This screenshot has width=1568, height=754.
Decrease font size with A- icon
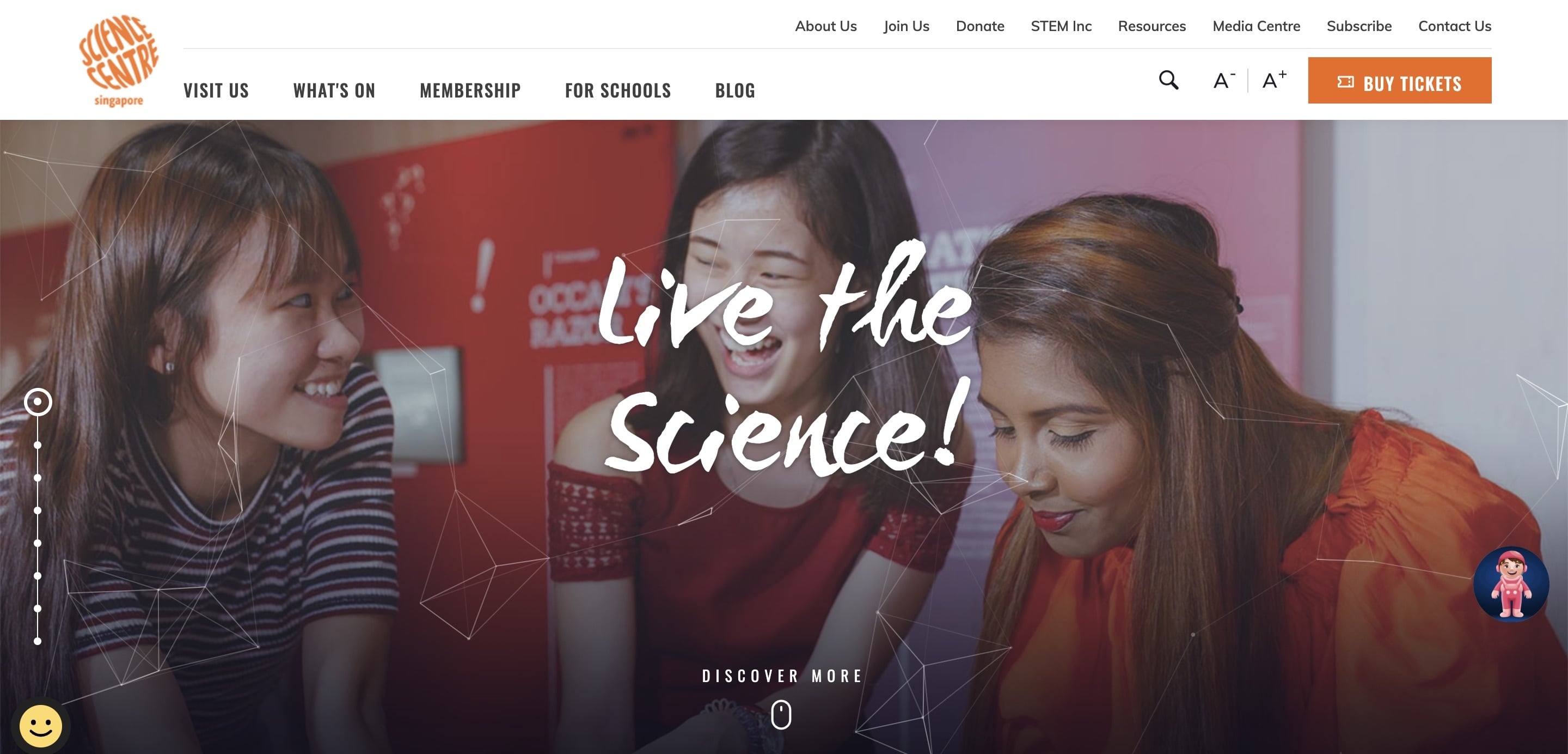[x=1224, y=81]
